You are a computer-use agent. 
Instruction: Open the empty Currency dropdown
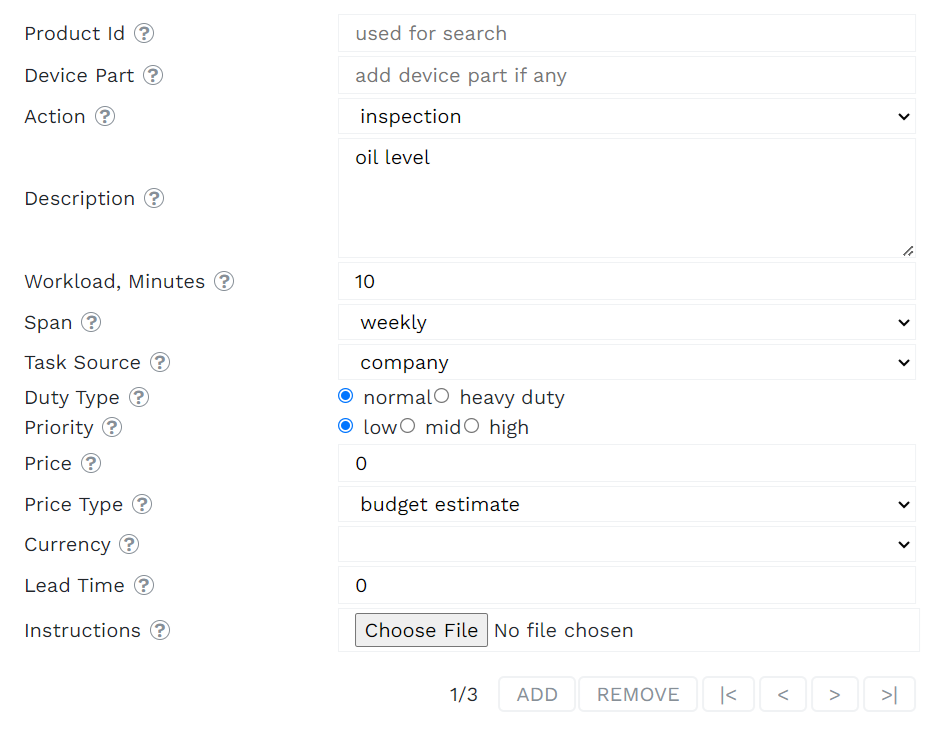point(627,544)
